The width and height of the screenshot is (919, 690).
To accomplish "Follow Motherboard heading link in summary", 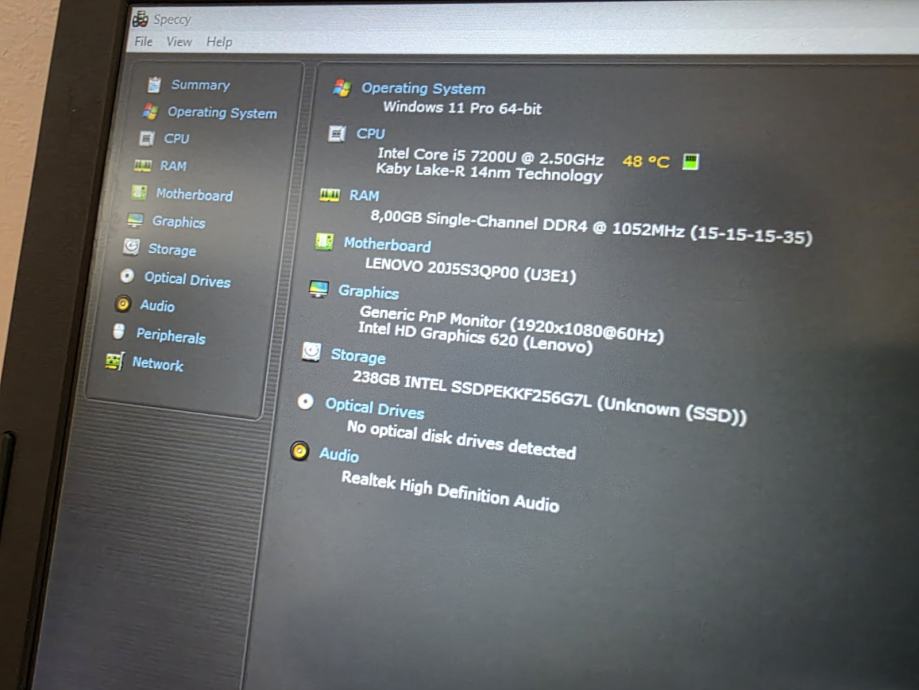I will tap(387, 244).
